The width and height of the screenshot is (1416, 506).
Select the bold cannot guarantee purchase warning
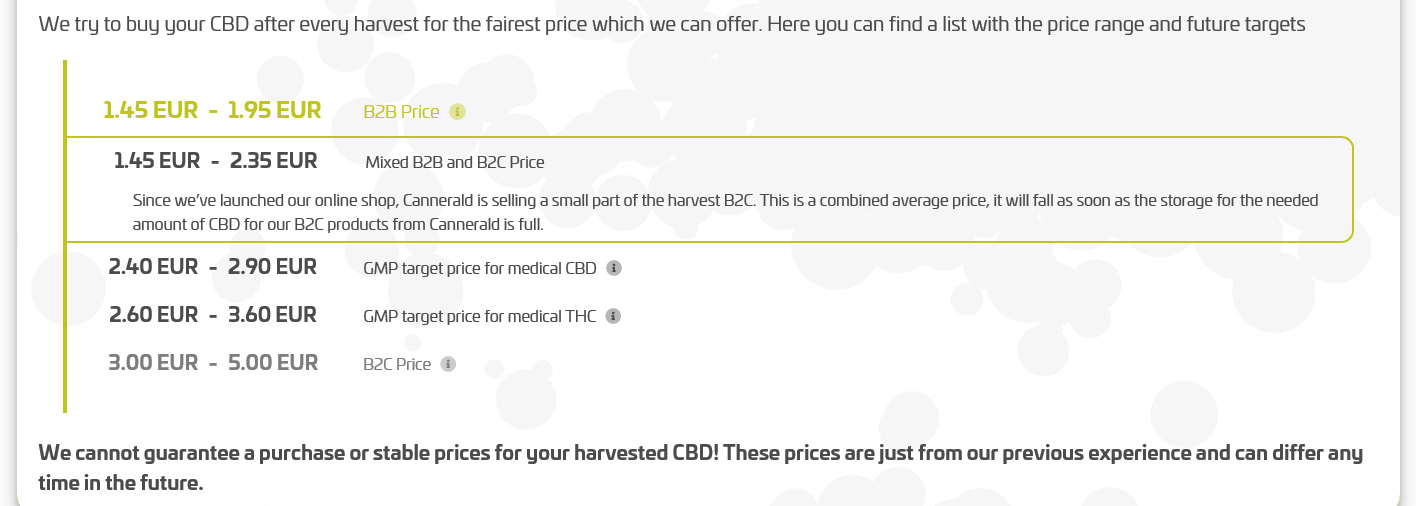pyautogui.click(x=700, y=468)
